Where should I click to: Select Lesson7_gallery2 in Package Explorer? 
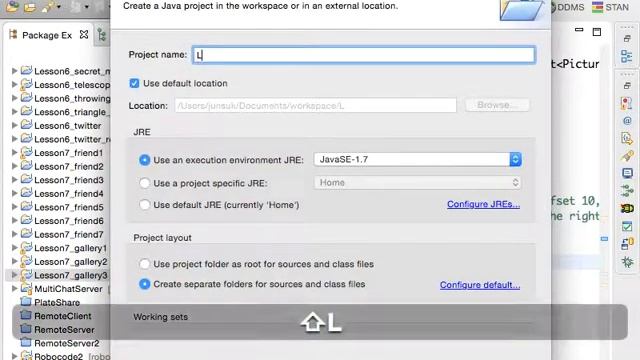click(70, 261)
